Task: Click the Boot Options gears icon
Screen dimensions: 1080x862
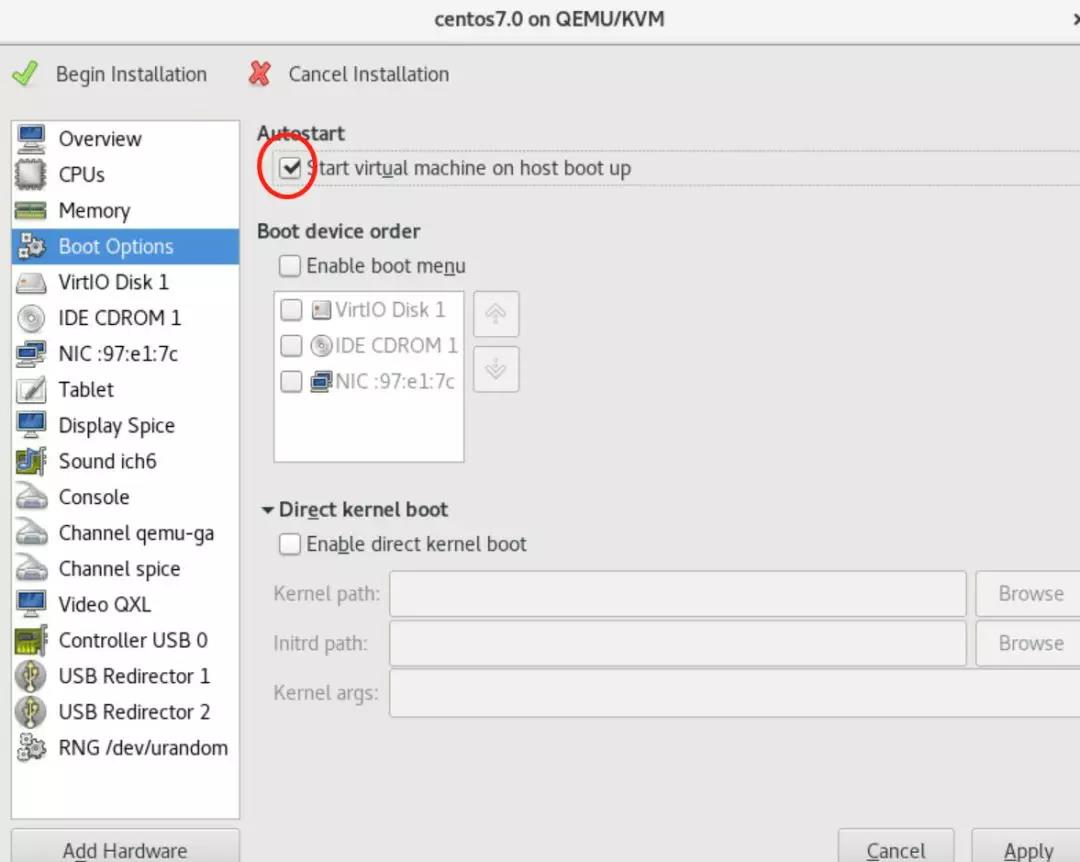Action: click(x=31, y=246)
